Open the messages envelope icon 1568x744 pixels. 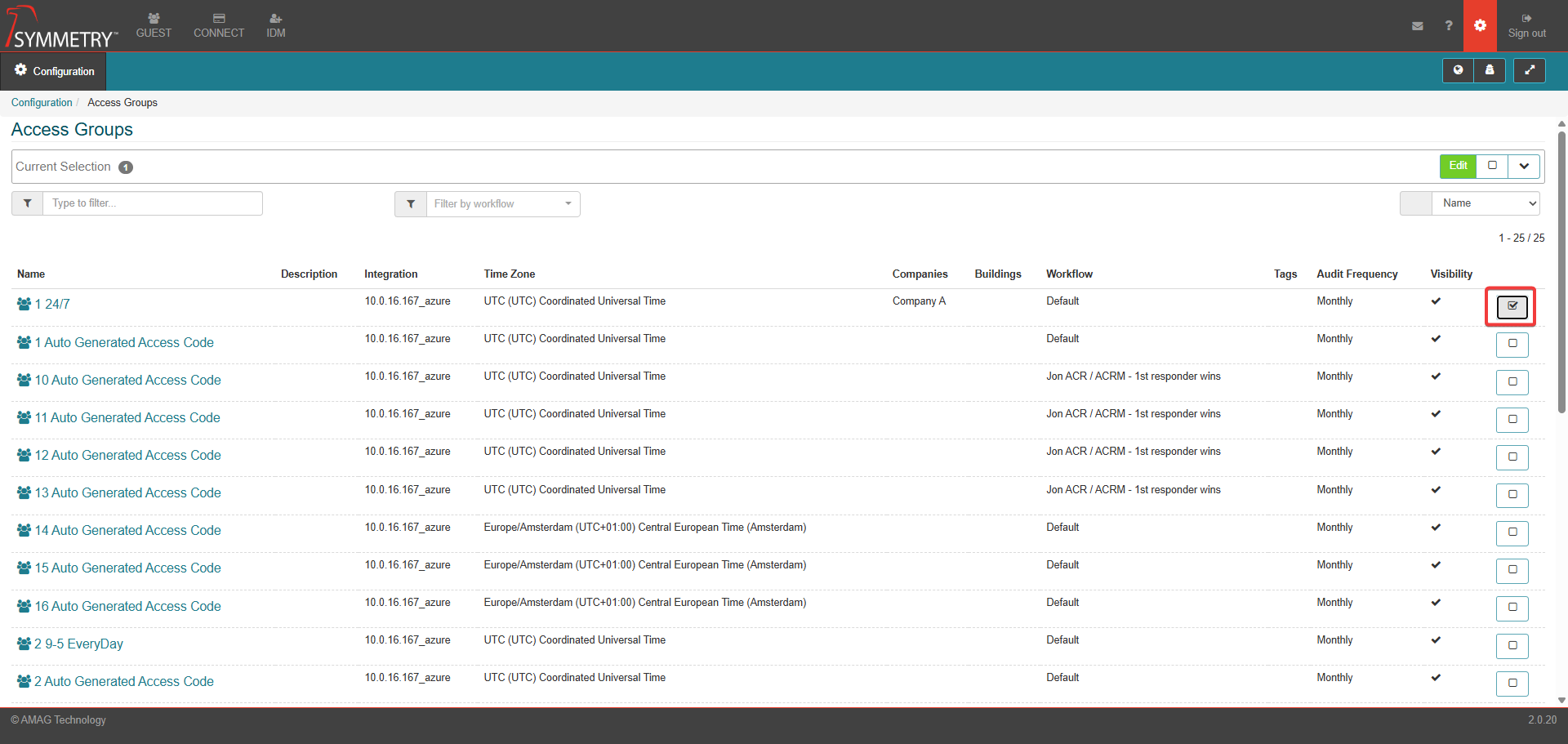tap(1417, 26)
